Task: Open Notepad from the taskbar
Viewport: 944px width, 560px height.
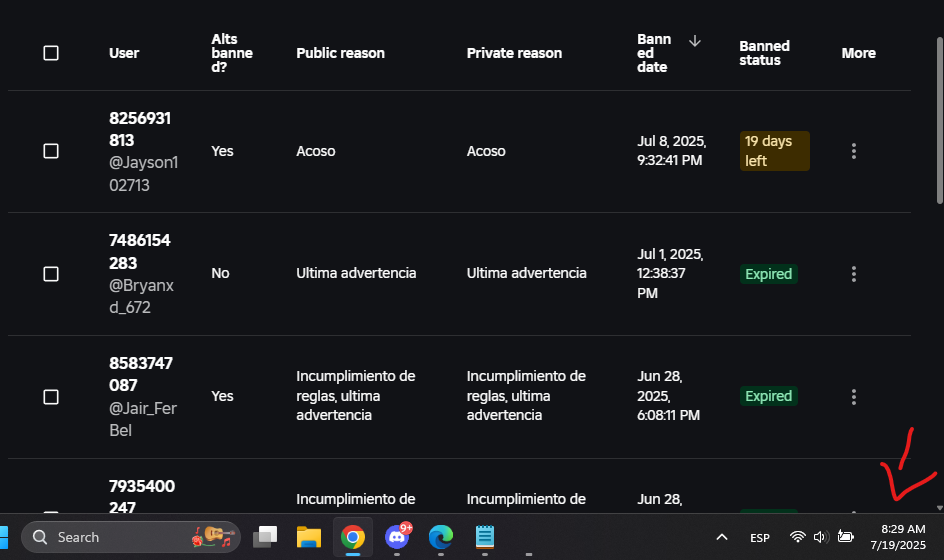Action: pos(485,537)
